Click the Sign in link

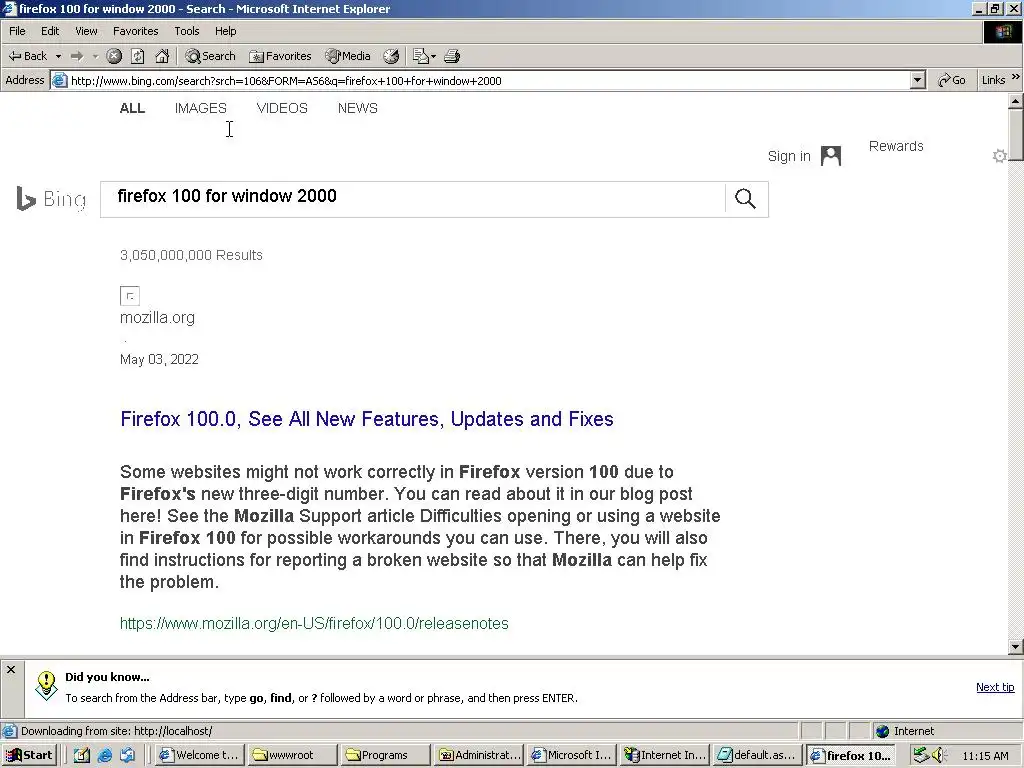789,156
